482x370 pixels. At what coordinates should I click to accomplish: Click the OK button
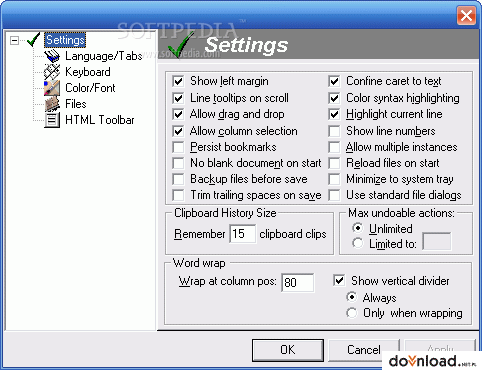click(288, 350)
